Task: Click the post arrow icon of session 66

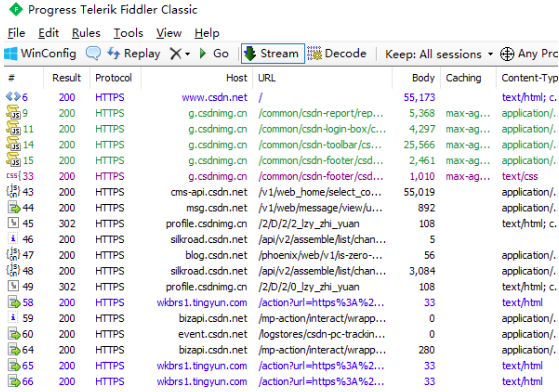Action: coord(14,381)
